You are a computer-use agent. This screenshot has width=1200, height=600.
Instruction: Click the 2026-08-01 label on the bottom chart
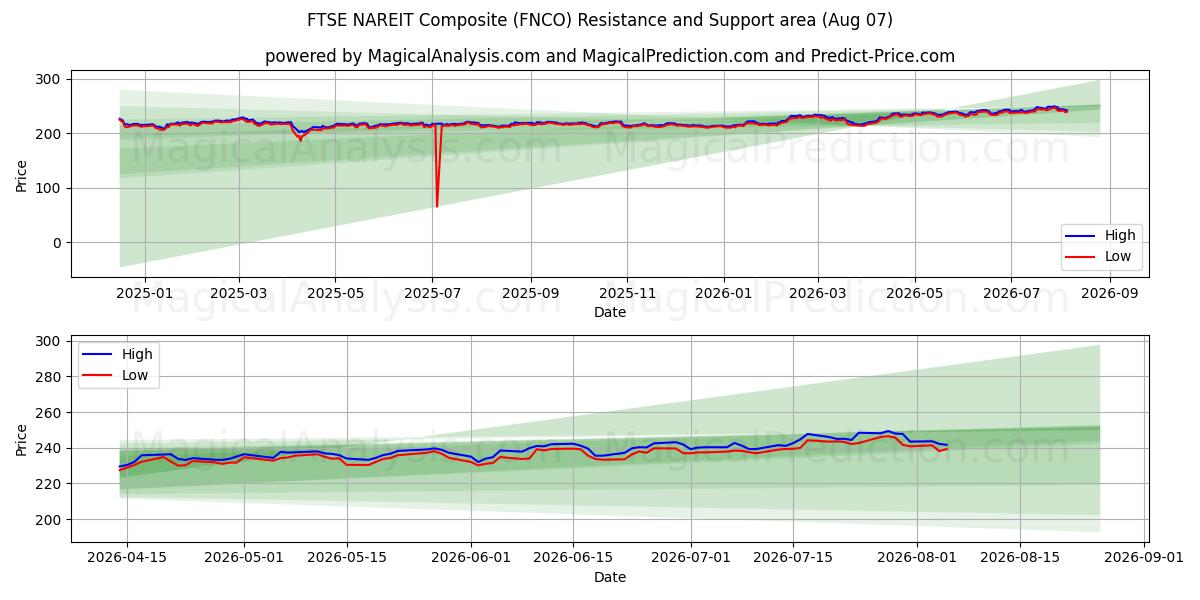coord(919,560)
